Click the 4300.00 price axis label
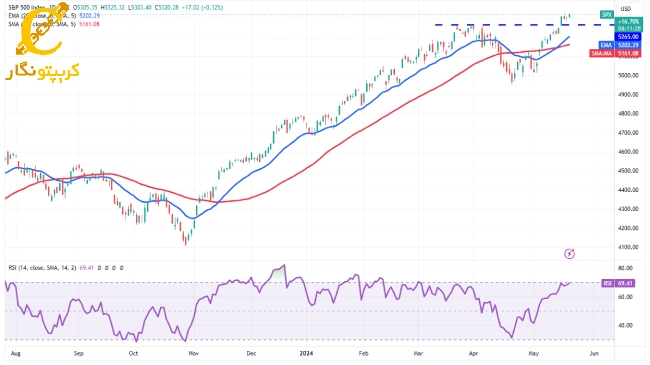Image resolution: width=650 pixels, height=365 pixels. 628,209
